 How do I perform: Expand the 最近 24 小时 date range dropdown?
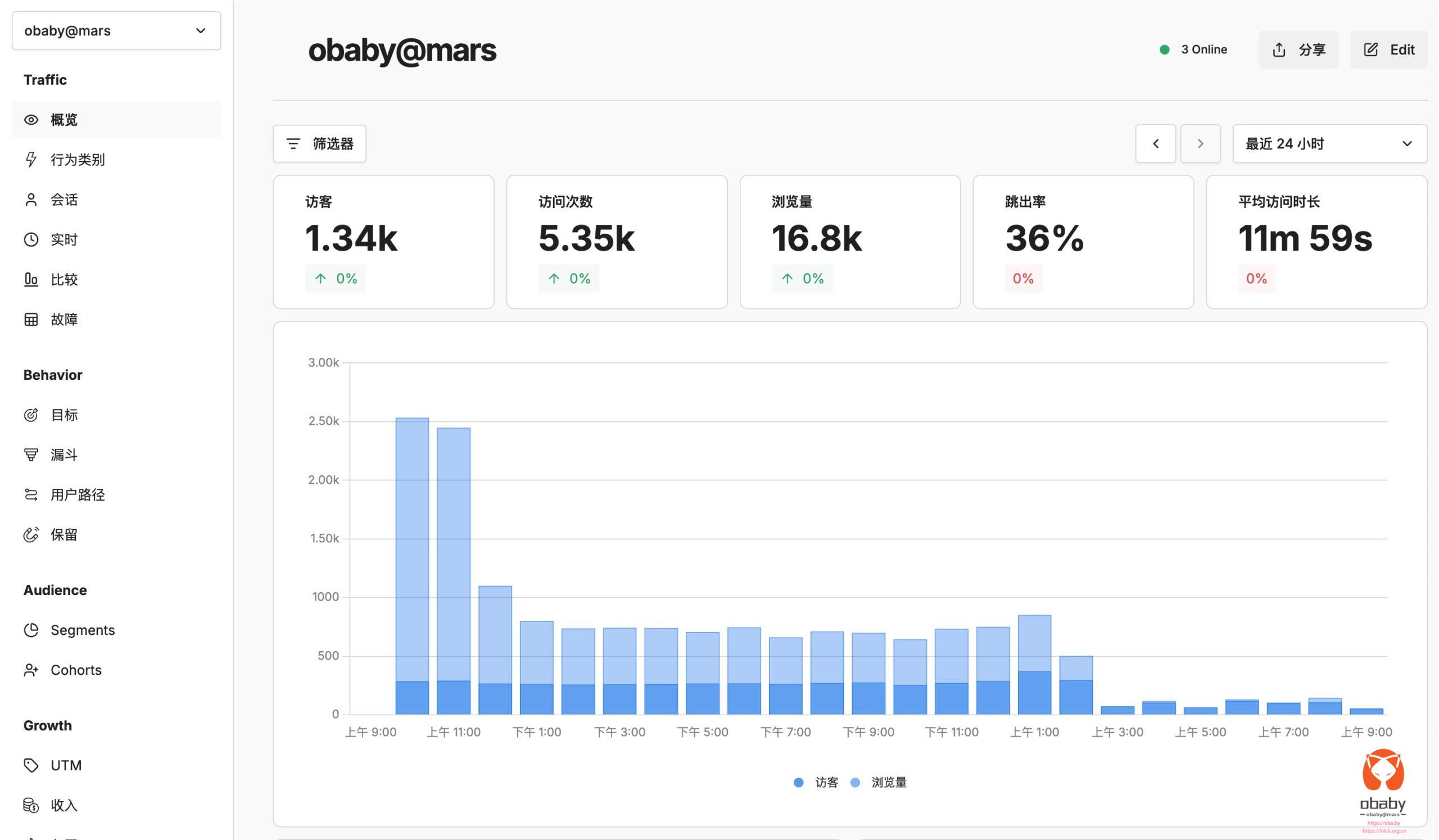(x=1329, y=144)
